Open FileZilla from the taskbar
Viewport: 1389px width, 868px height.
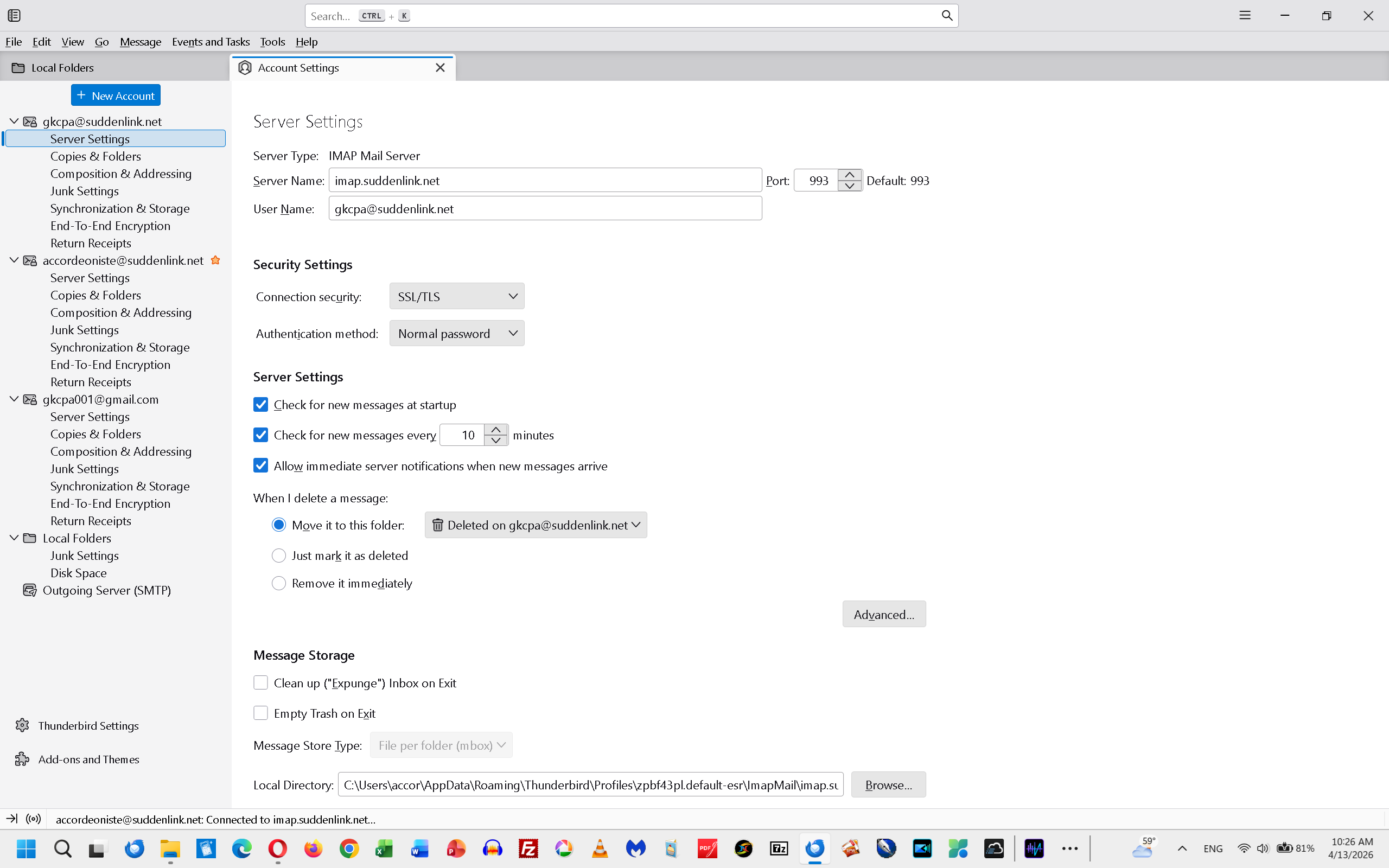tap(528, 848)
